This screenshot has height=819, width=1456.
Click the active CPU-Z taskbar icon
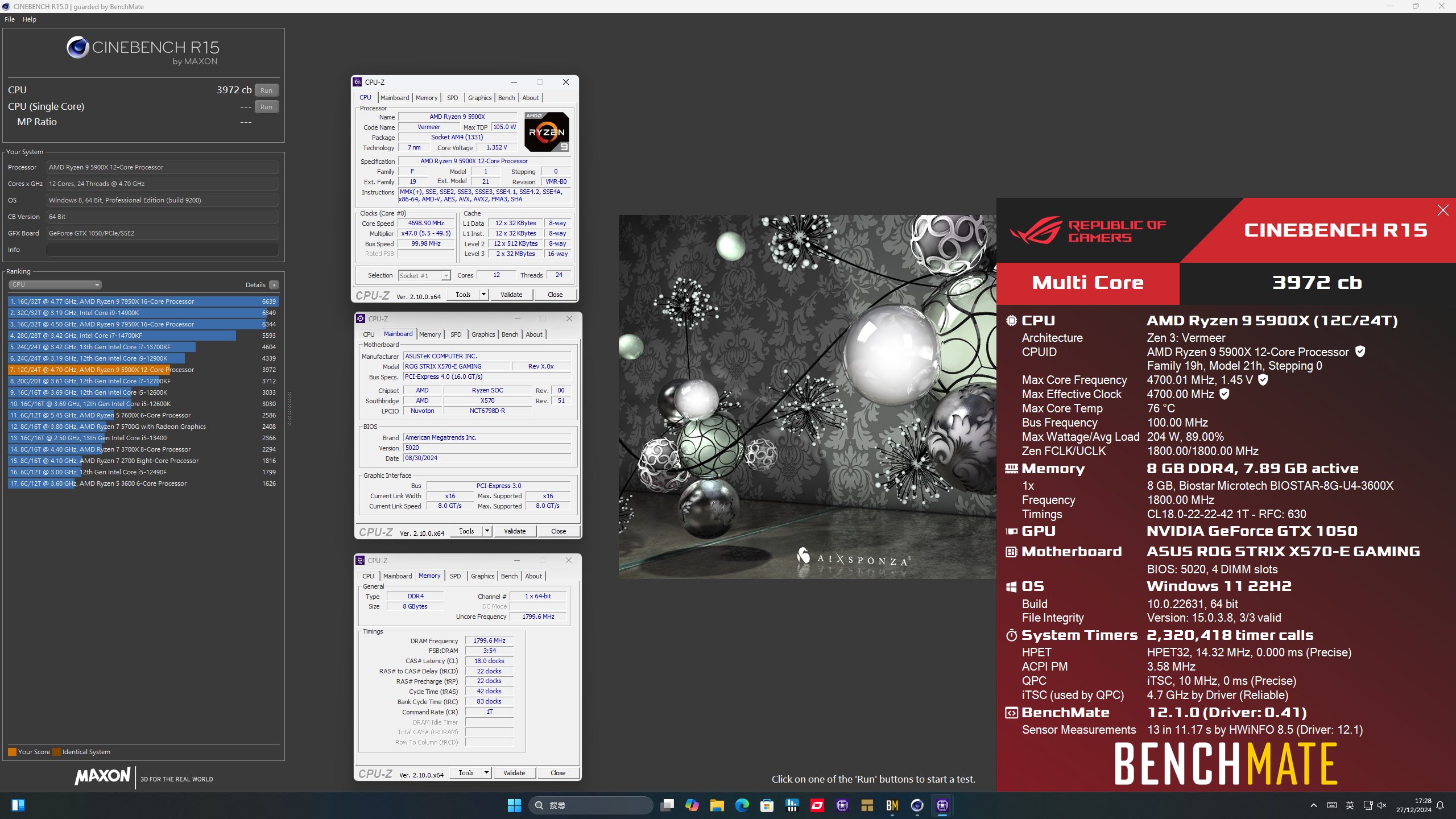click(942, 805)
